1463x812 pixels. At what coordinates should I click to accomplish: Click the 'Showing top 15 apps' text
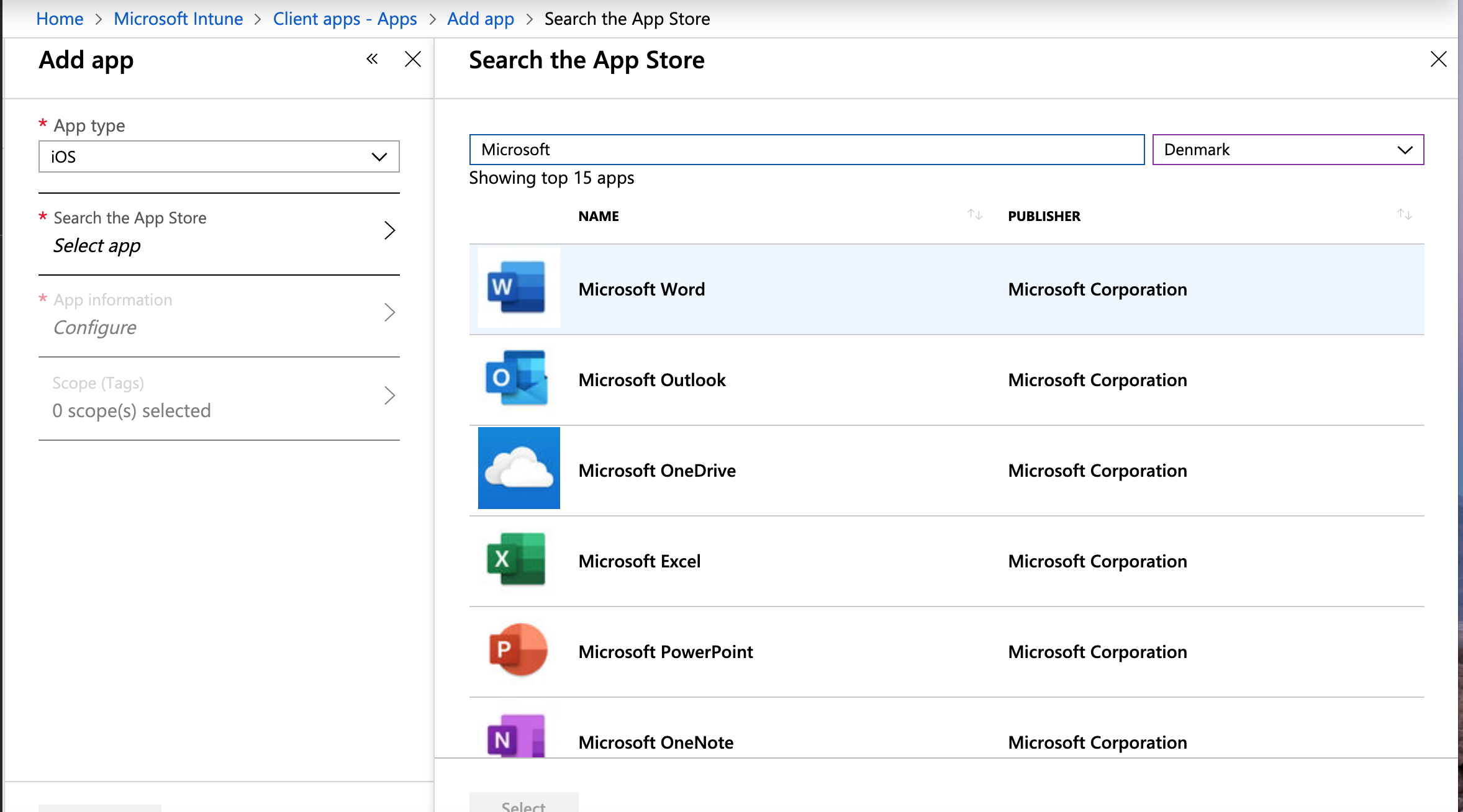pyautogui.click(x=551, y=178)
